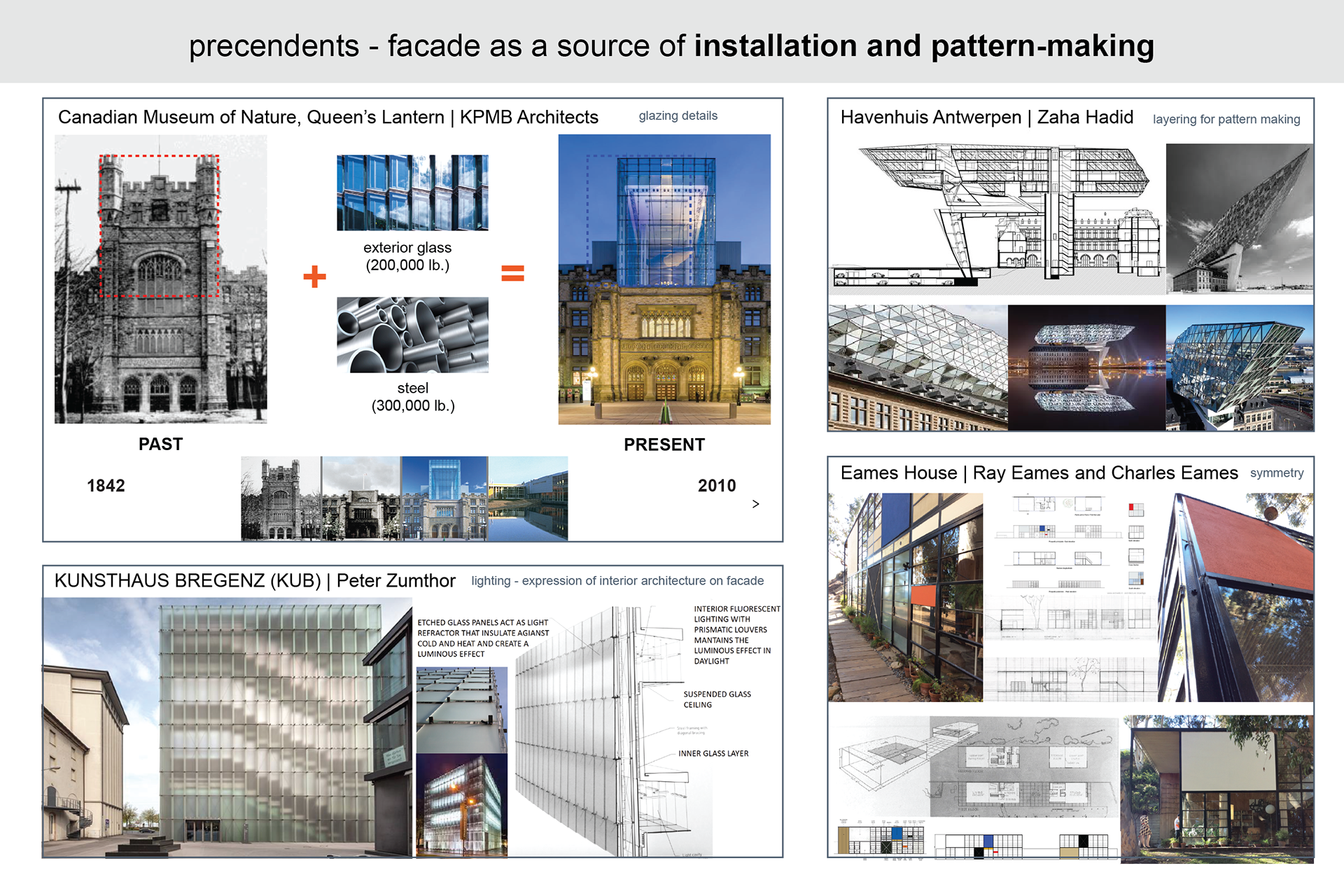The height and width of the screenshot is (896, 1344).
Task: Click the 'symmetry' label
Action: pos(1277,473)
